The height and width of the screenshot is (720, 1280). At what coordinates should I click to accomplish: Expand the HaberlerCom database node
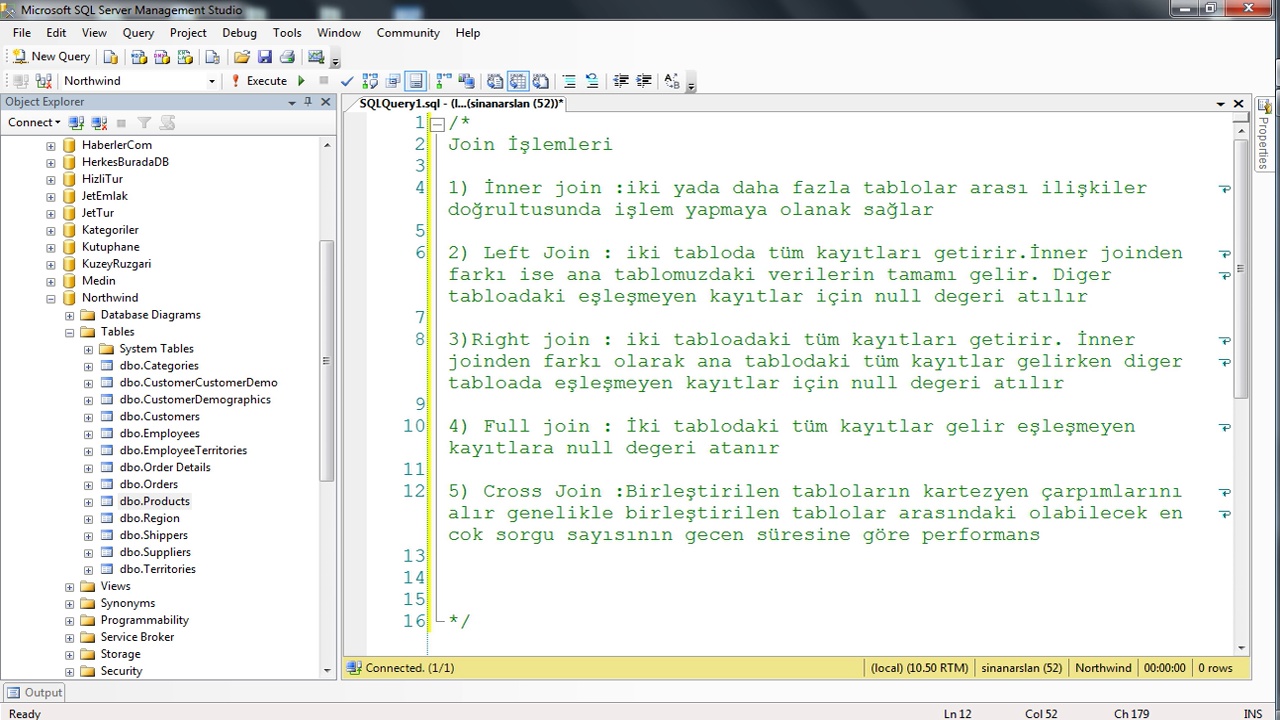click(x=51, y=146)
